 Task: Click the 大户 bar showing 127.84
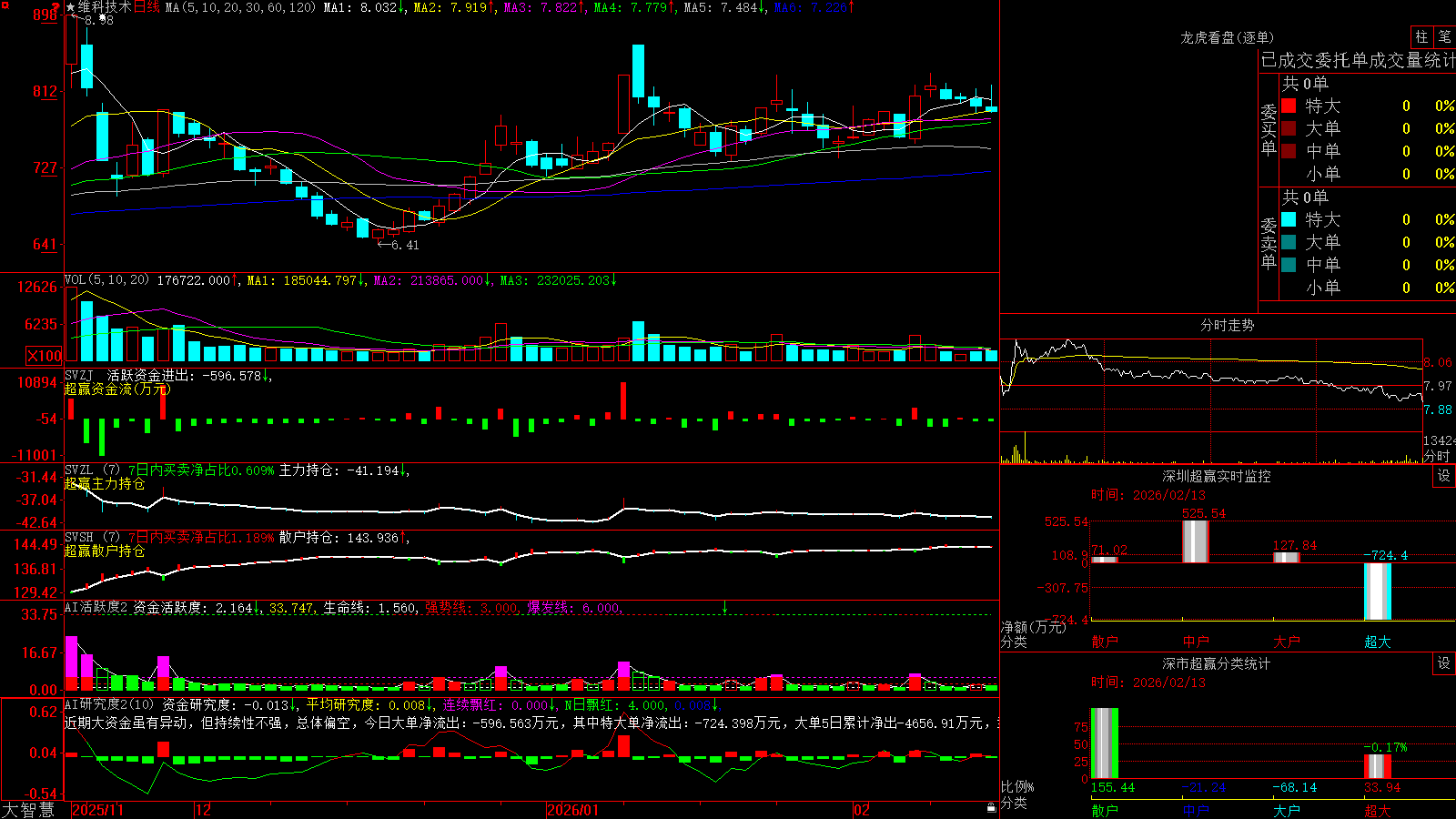[x=1287, y=557]
